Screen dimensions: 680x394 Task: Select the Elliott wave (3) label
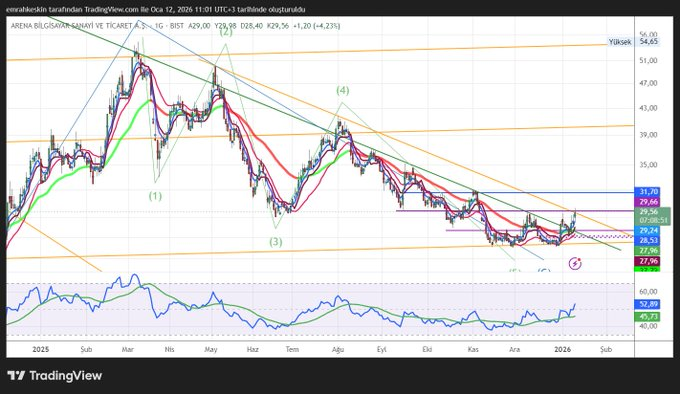click(276, 242)
